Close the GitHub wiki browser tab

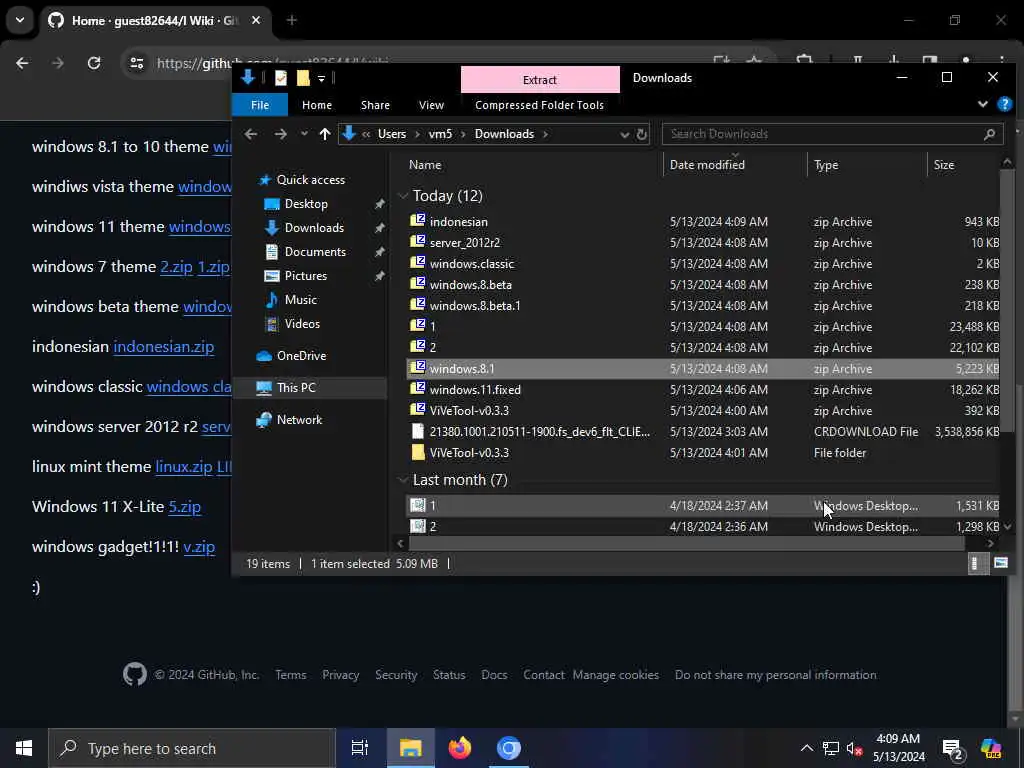point(256,20)
